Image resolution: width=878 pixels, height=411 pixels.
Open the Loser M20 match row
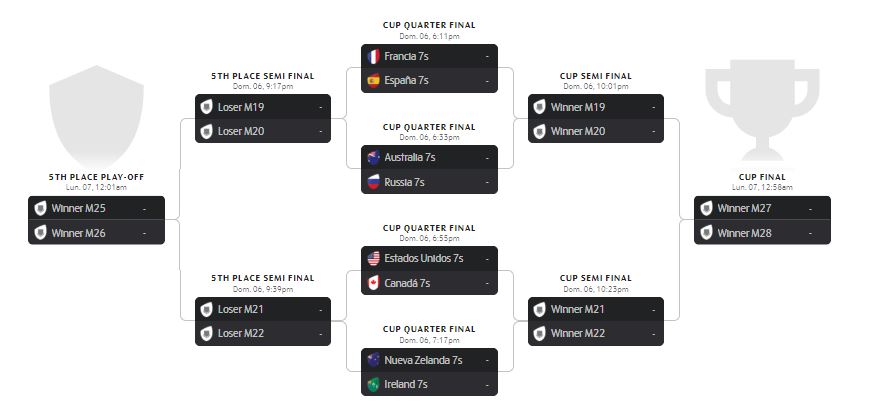coord(262,131)
